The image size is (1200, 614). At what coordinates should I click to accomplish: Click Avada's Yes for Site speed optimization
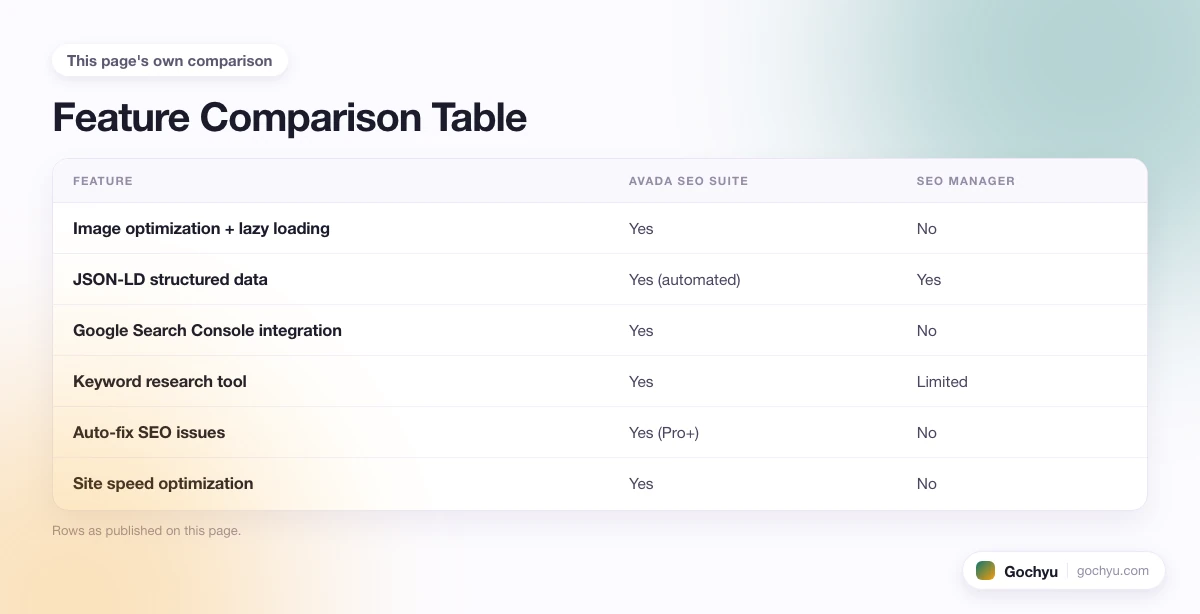pos(641,484)
